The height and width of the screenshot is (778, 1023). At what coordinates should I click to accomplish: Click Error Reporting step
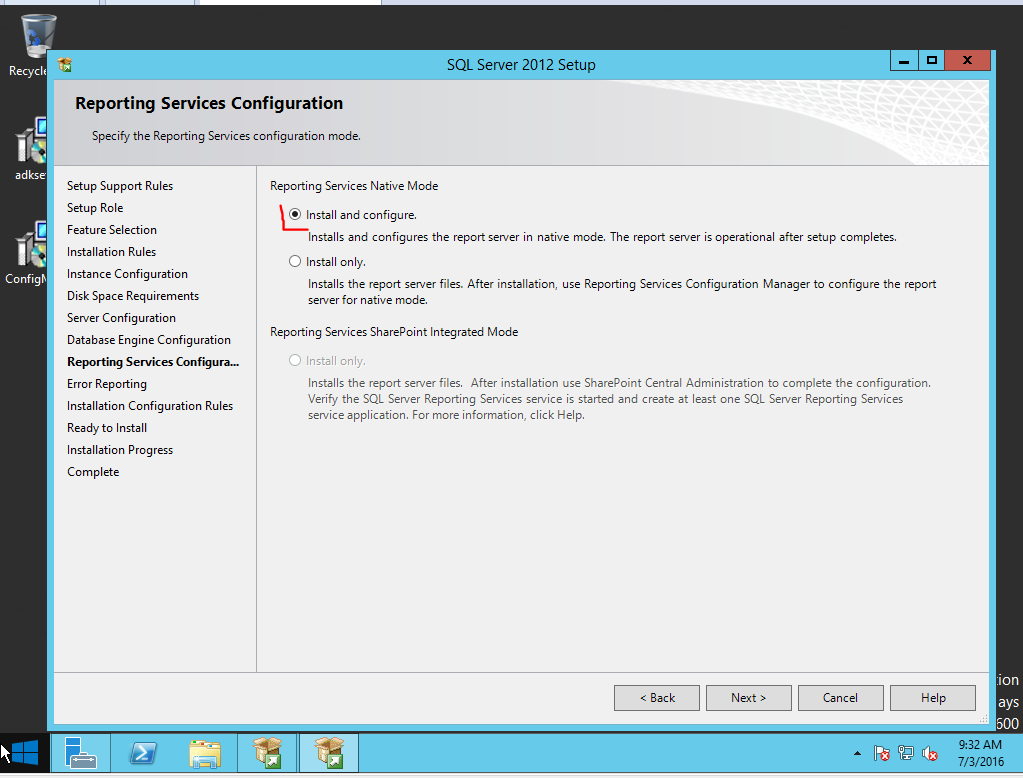pos(107,384)
